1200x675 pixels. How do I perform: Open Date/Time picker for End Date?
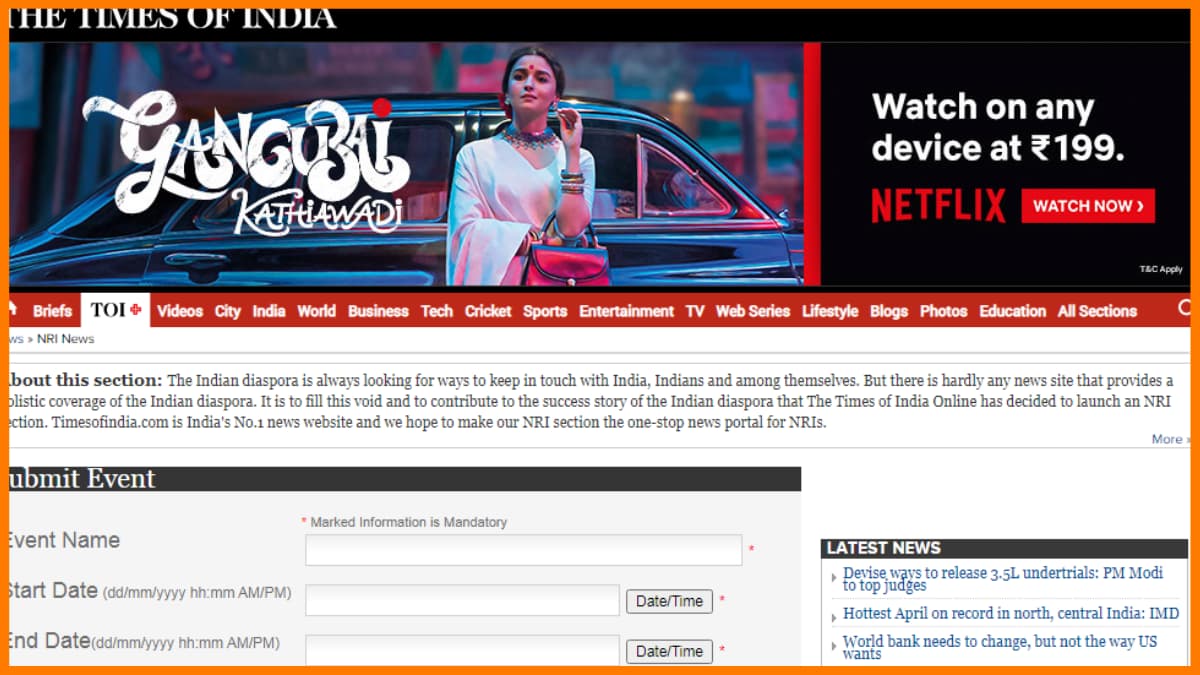(668, 650)
